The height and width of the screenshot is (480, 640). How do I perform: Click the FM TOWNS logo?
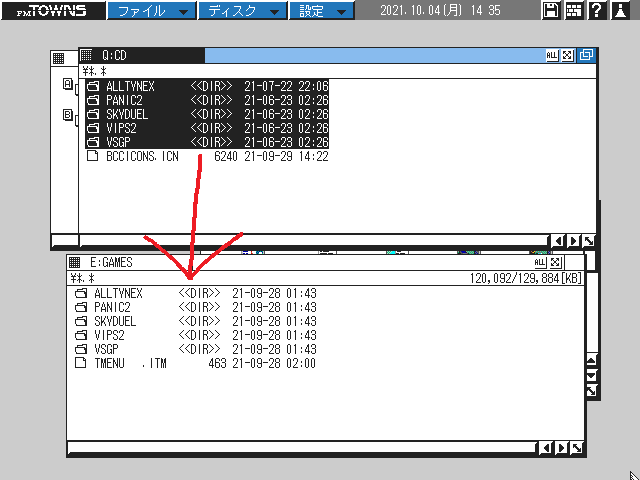tap(53, 10)
